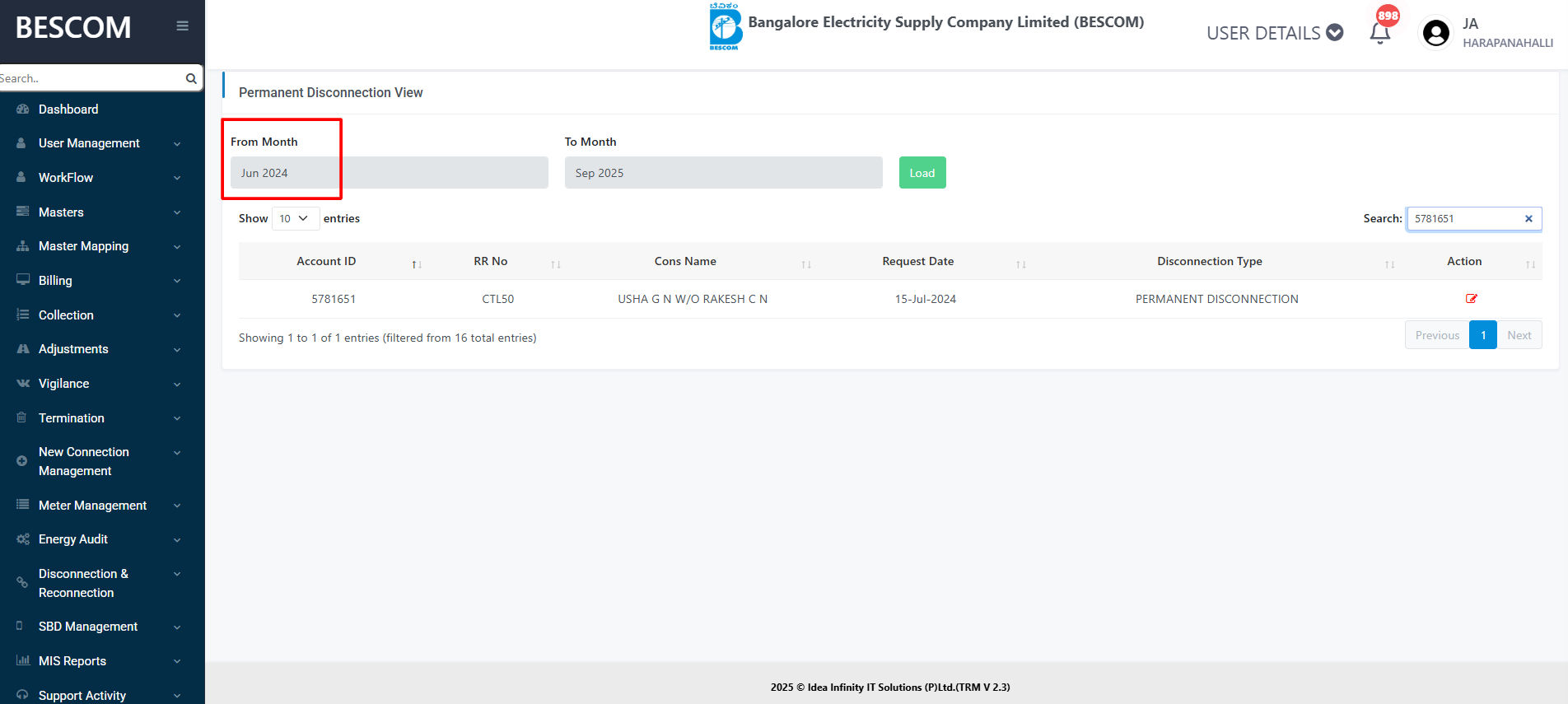Screen dimensions: 1568x704
Task: Click the Billing monitor icon
Action: [22, 281]
